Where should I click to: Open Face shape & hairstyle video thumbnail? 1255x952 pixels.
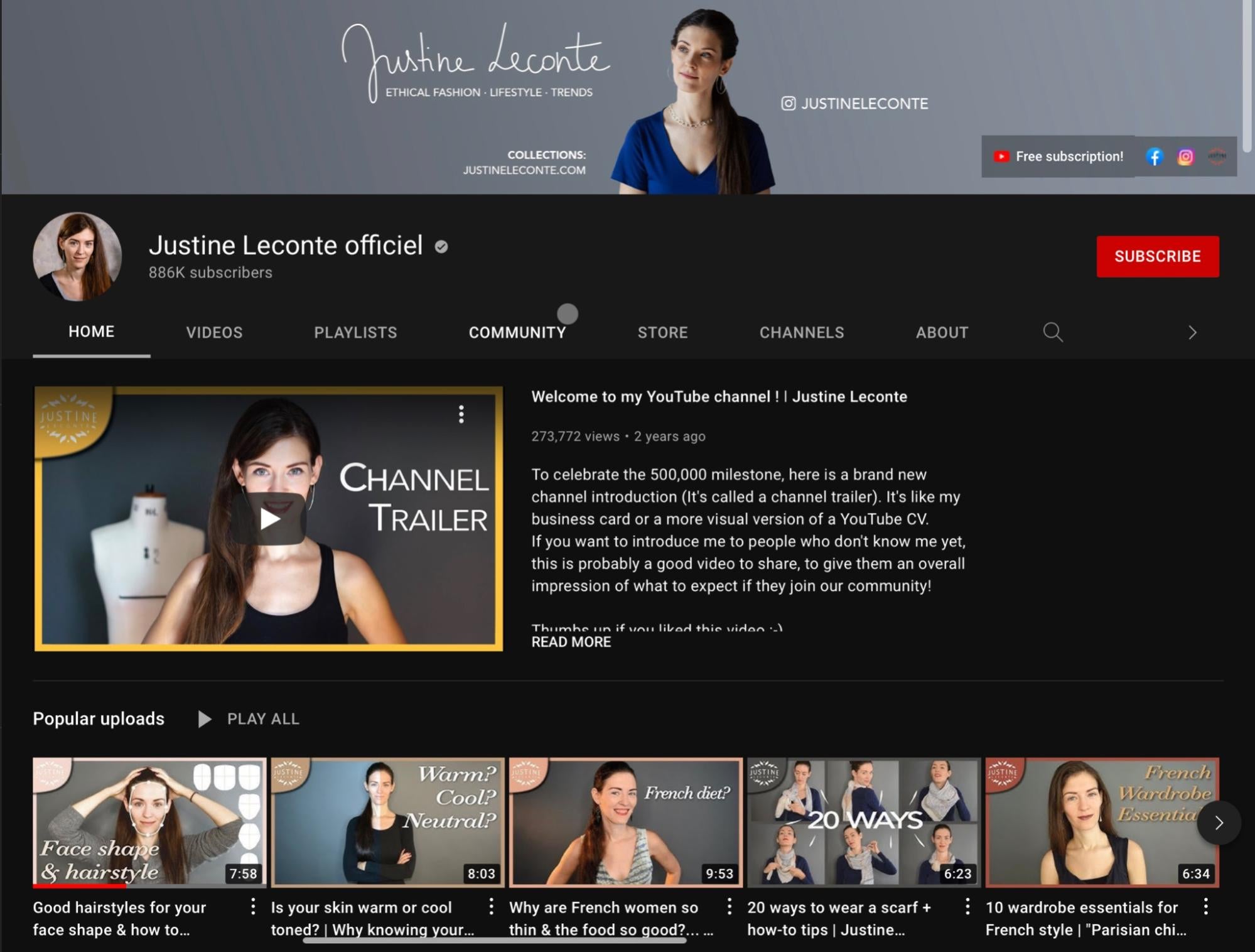coord(149,823)
